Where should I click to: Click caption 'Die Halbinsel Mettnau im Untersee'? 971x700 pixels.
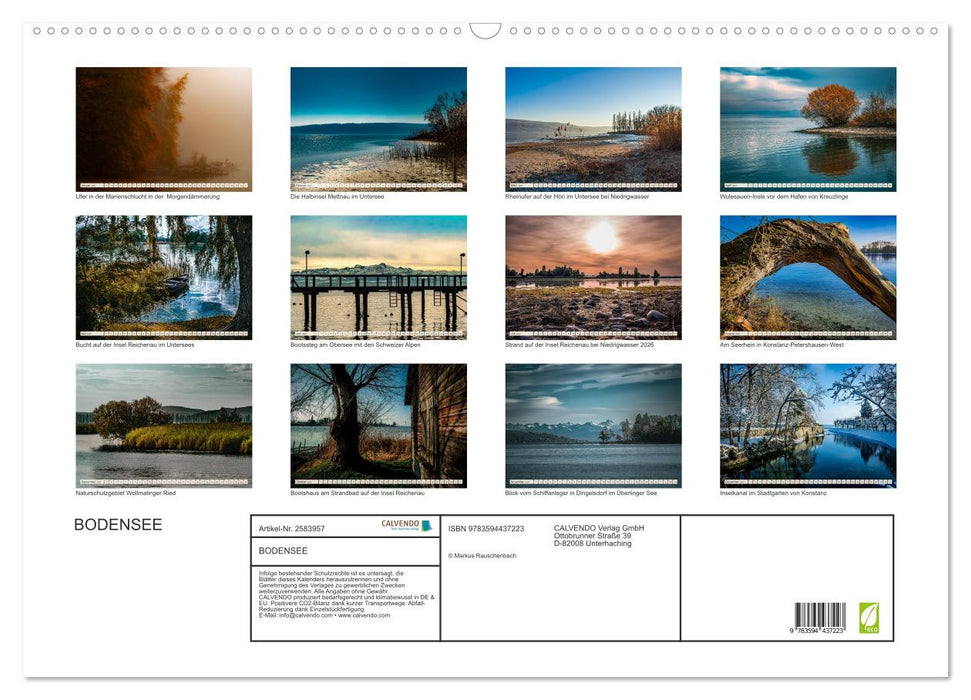click(337, 196)
